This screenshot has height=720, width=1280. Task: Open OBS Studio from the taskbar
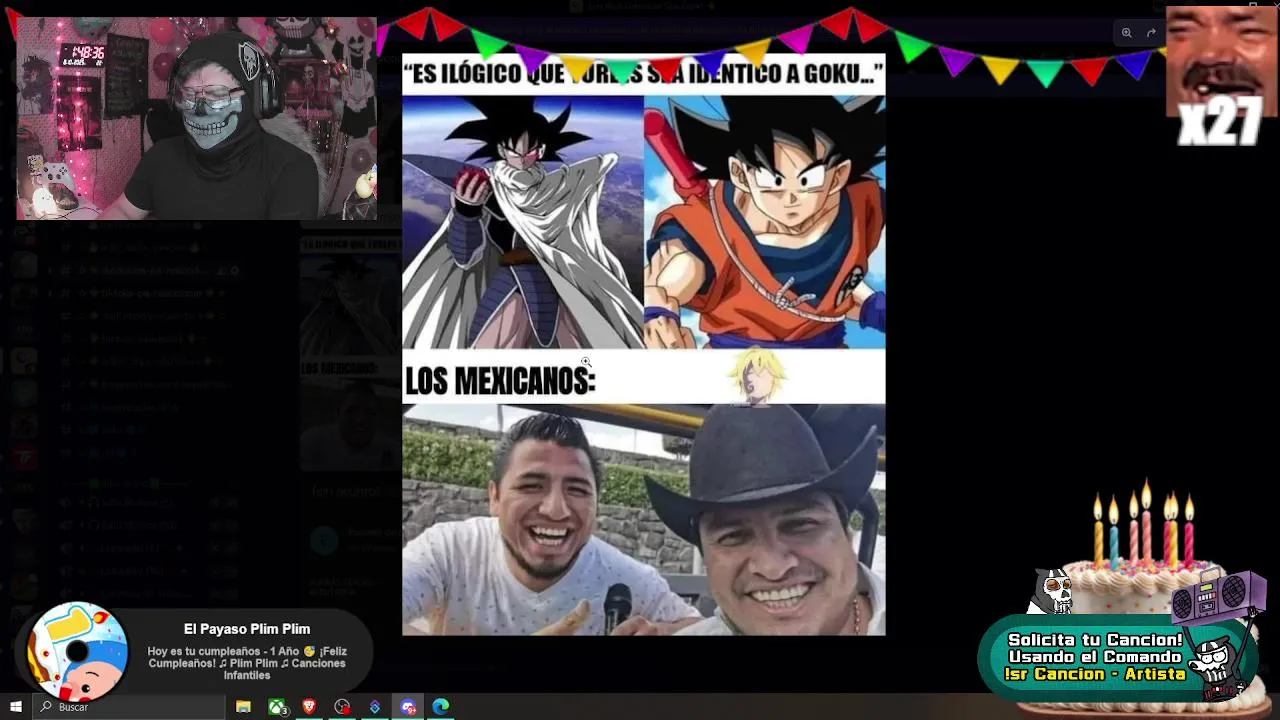coord(342,707)
